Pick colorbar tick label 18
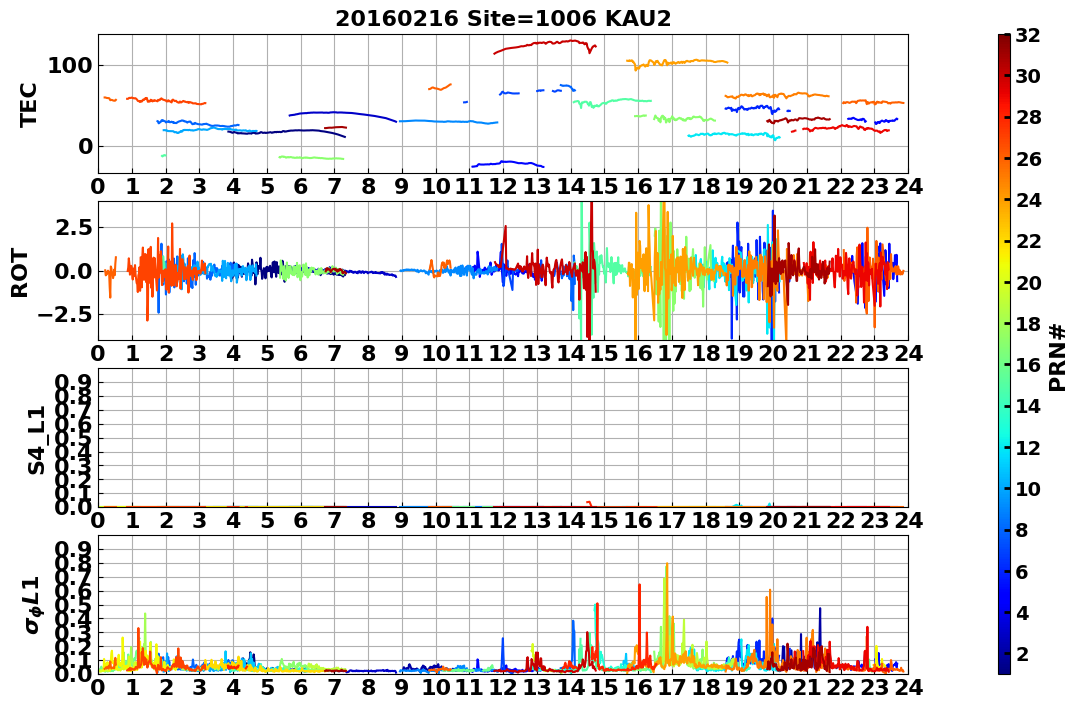This screenshot has width=1077, height=709. point(1028,324)
